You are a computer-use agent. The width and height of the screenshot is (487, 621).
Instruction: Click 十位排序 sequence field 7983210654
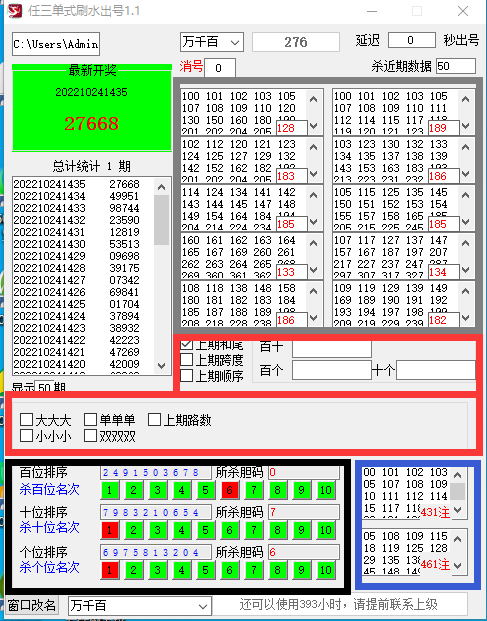click(x=156, y=512)
